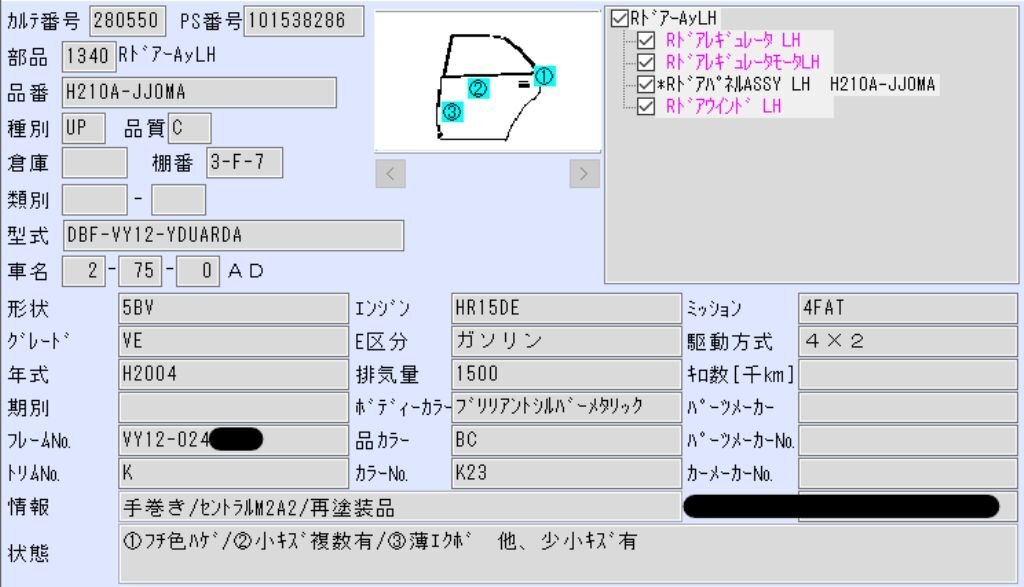Click the 車名 code field showing 2
Screen dimensions: 1024x587
[x=84, y=271]
